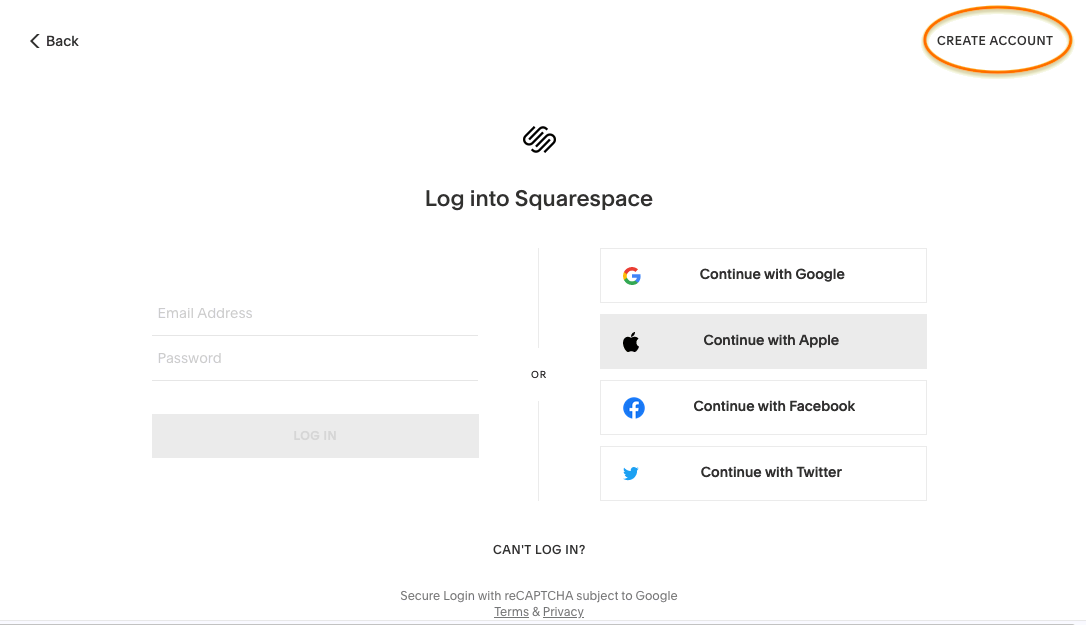This screenshot has width=1086, height=625.
Task: Pick the Continue with Facebook text label
Action: (774, 407)
